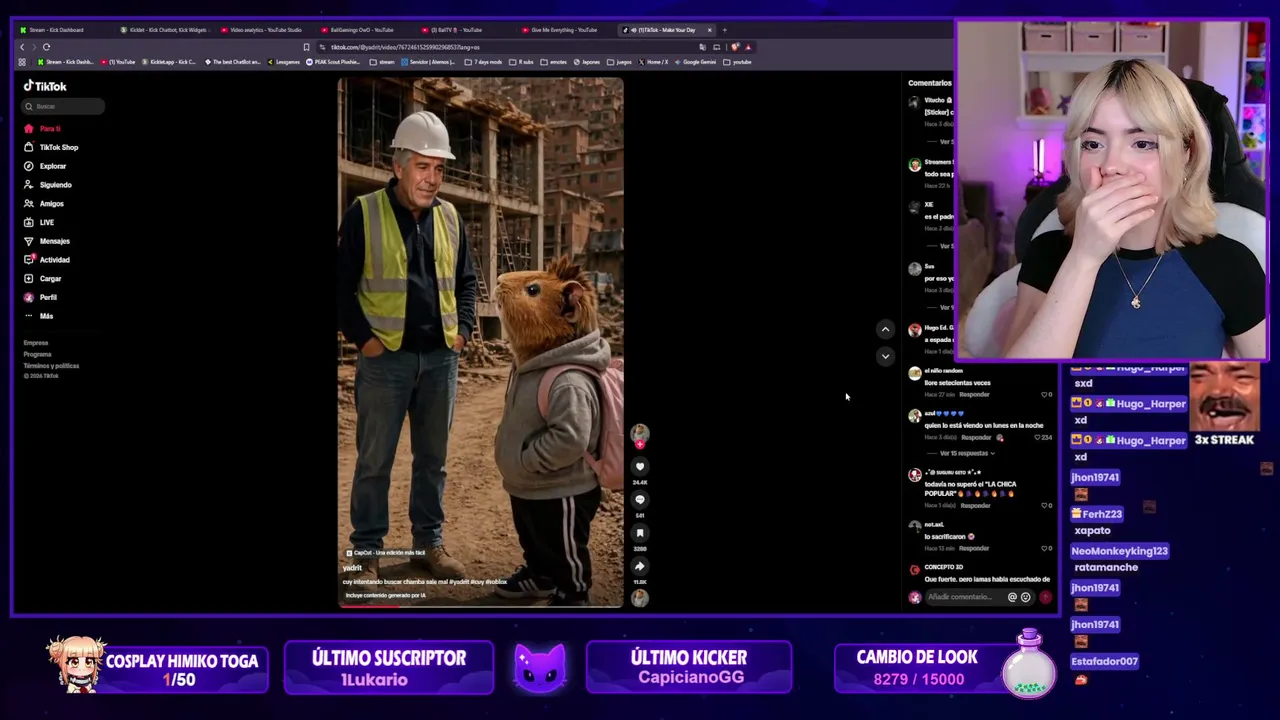This screenshot has height=720, width=1280.
Task: Open the Programa footer link
Action: pos(37,354)
